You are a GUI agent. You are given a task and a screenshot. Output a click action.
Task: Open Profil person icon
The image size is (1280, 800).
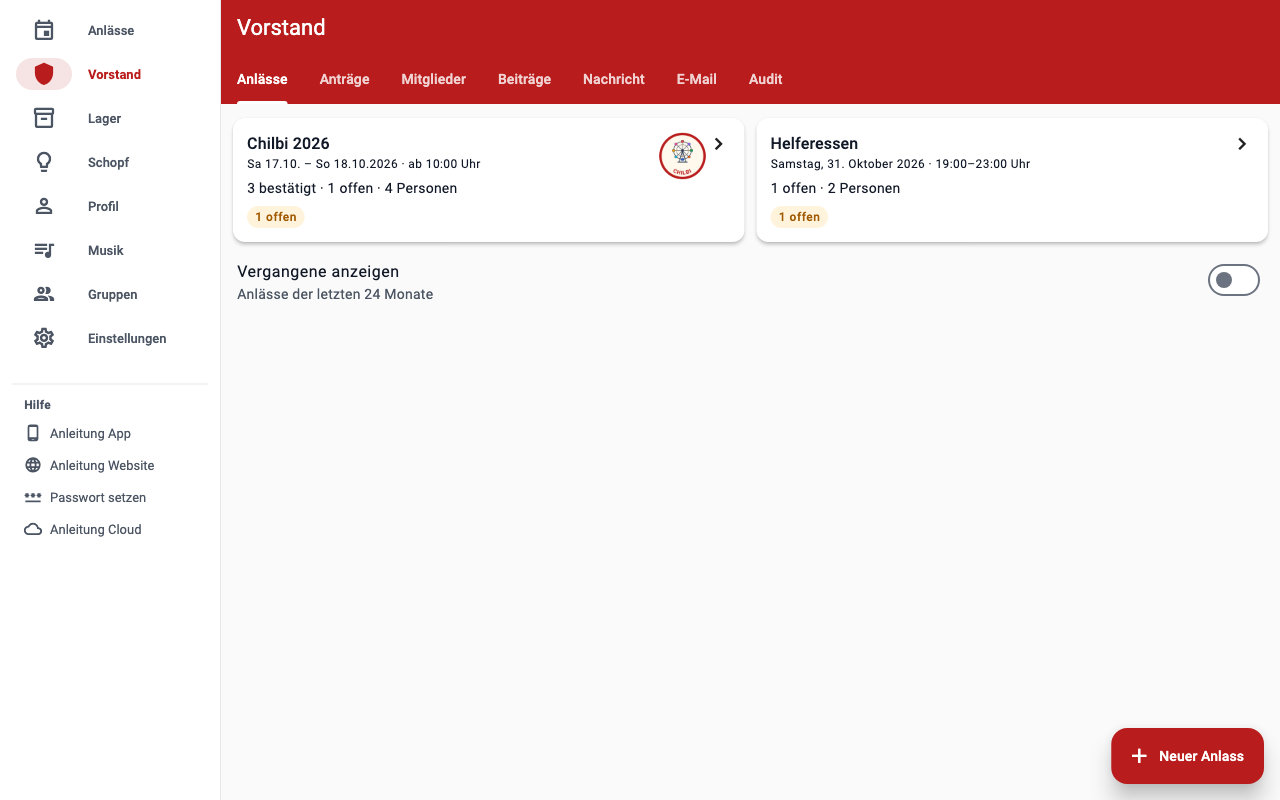point(44,206)
